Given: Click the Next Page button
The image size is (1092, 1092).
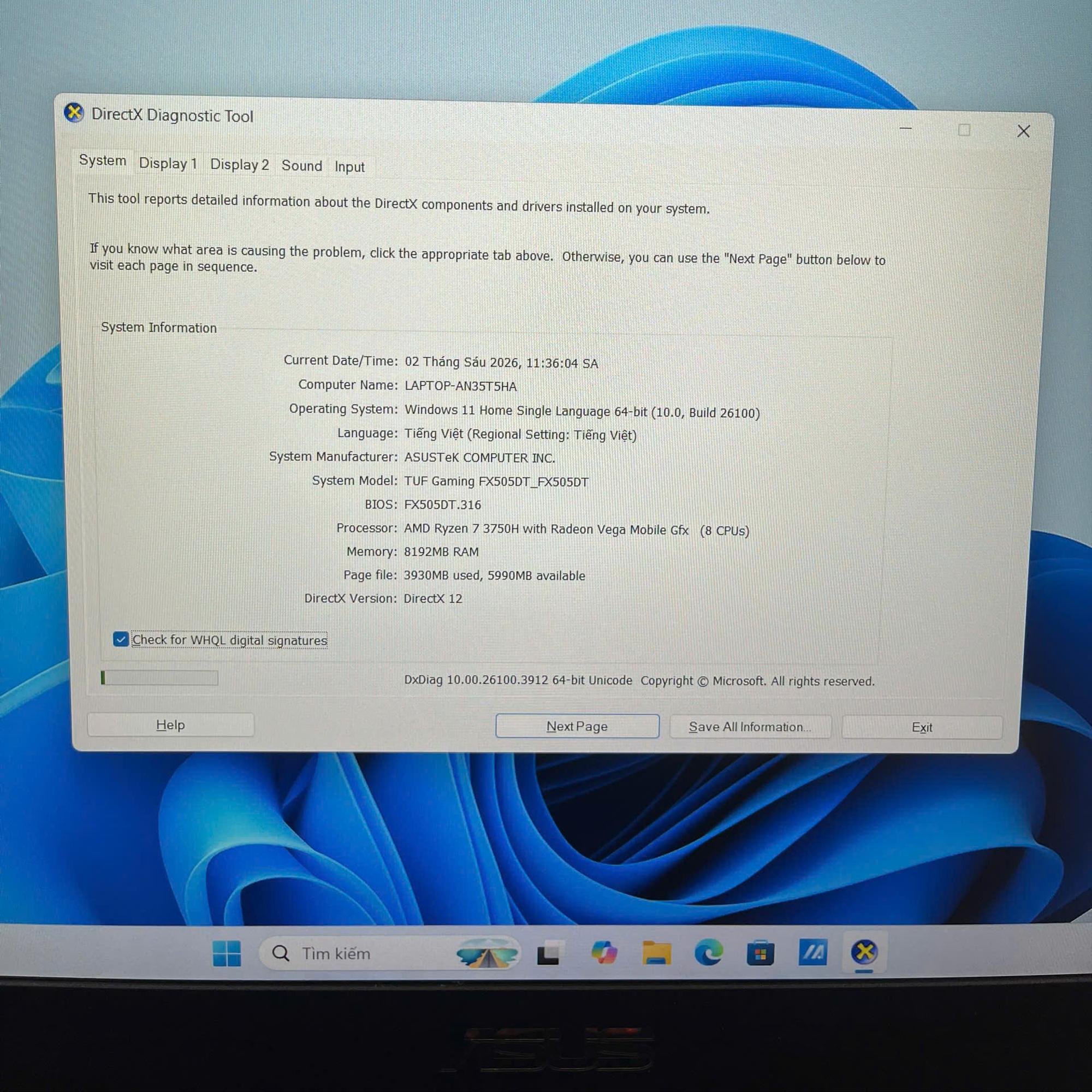Looking at the screenshot, I should click(x=577, y=726).
